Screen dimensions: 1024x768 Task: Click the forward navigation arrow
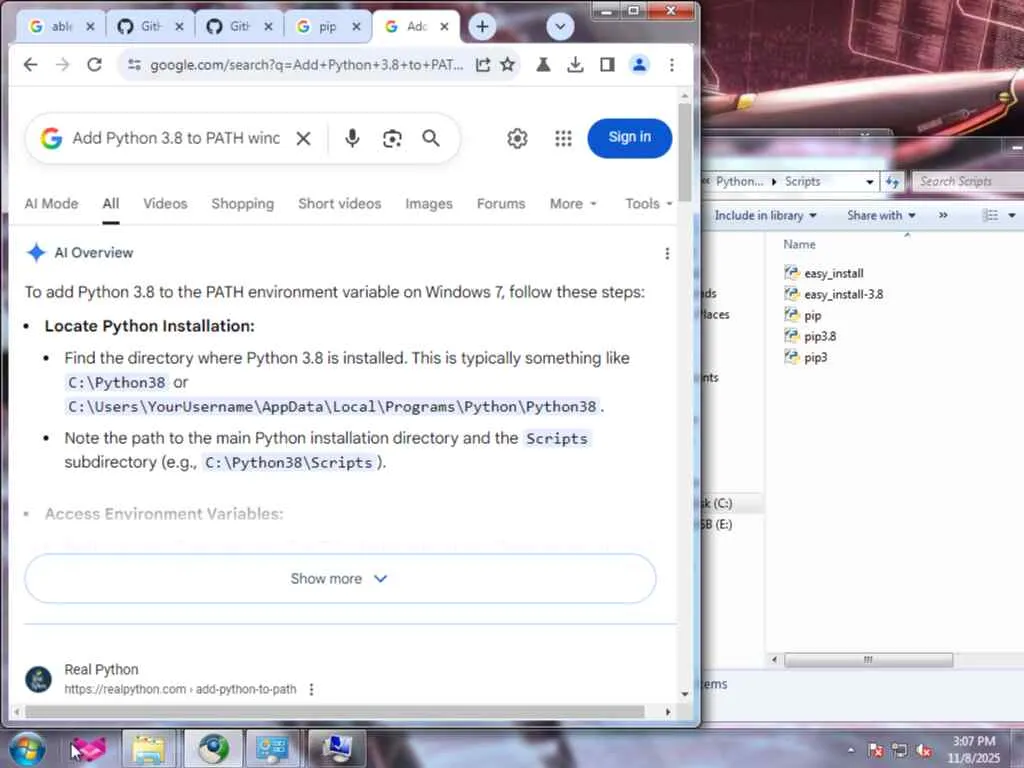point(63,65)
